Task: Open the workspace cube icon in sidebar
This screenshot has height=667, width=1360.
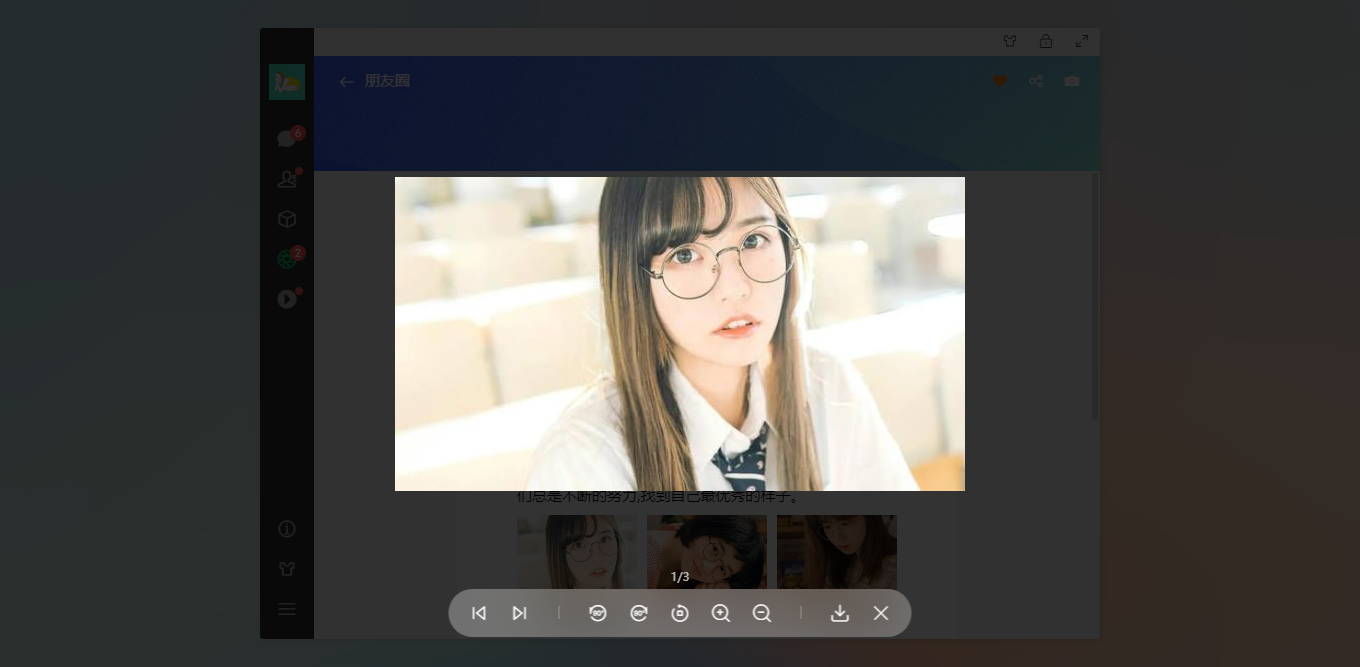Action: (x=287, y=219)
